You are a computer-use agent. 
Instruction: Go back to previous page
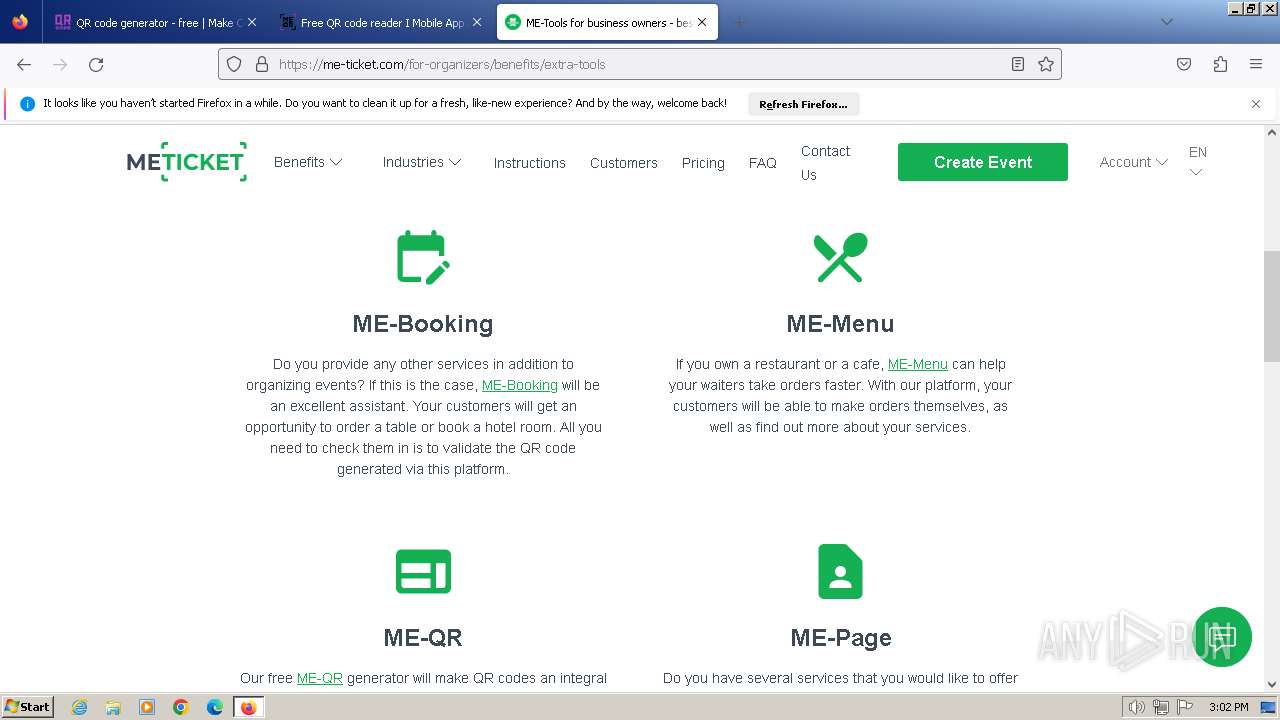24,64
